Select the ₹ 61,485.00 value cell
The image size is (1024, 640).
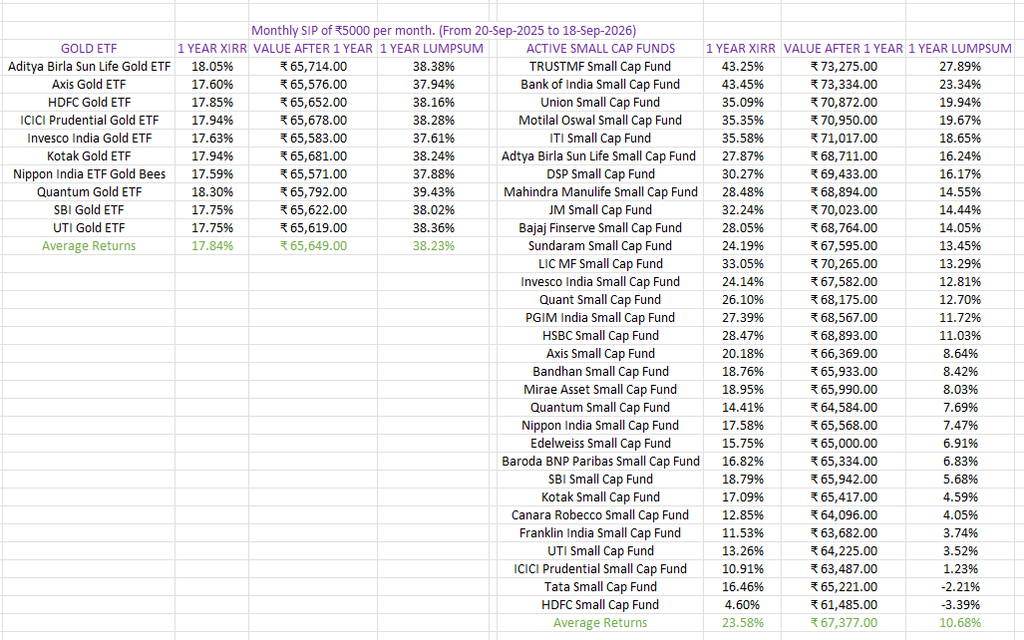pyautogui.click(x=844, y=605)
